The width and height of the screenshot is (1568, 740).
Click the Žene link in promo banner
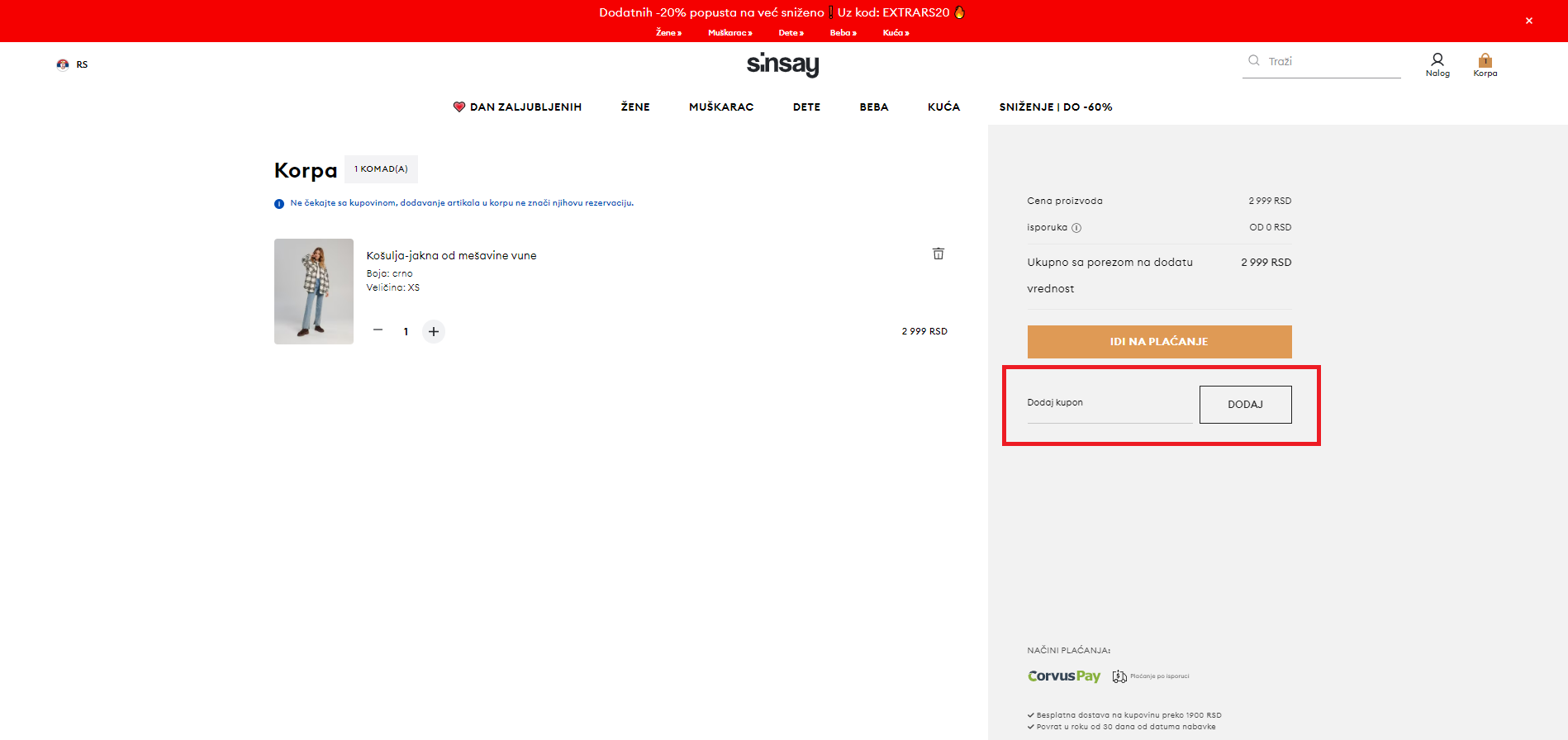point(668,33)
